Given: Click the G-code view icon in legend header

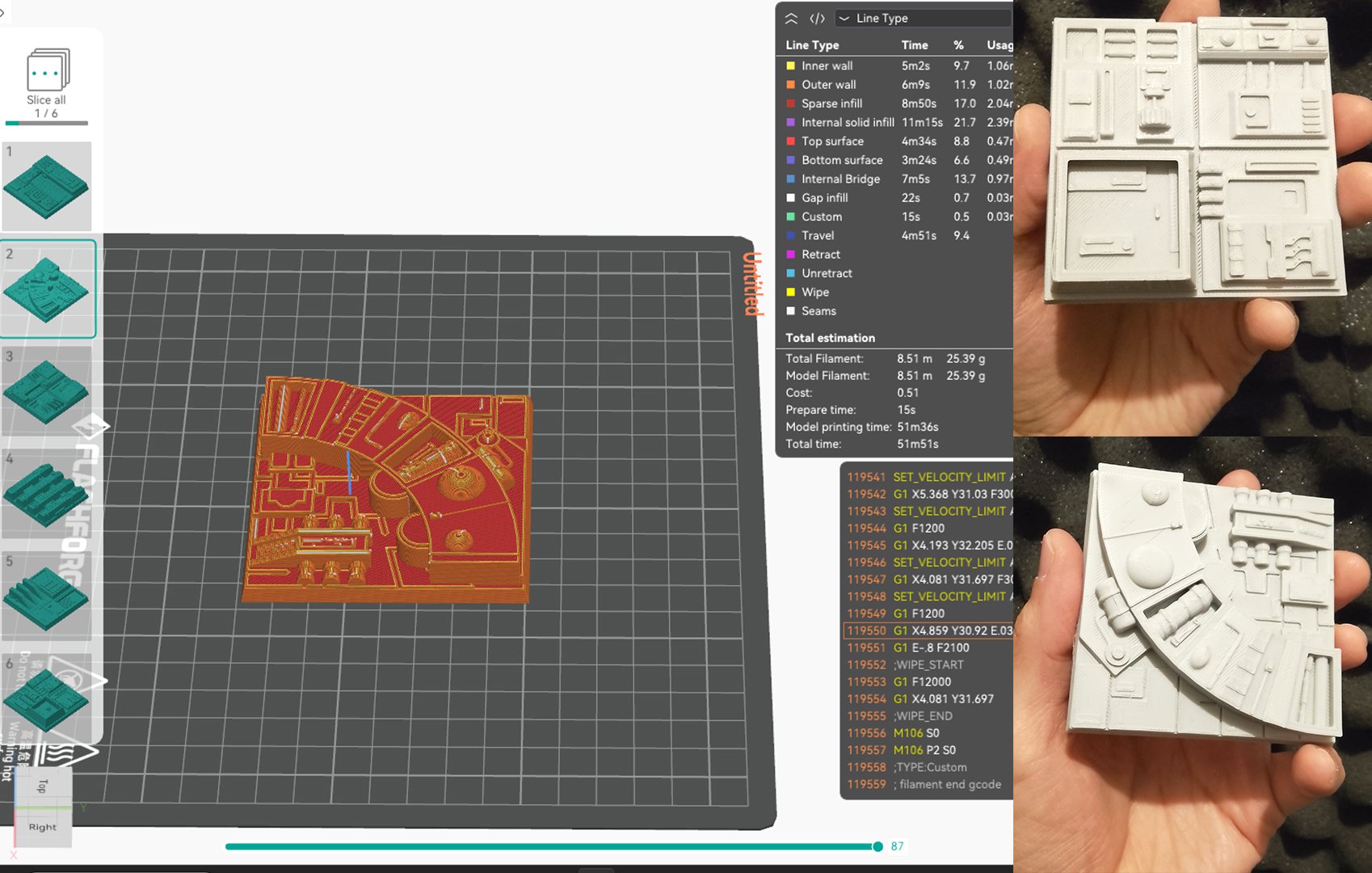Looking at the screenshot, I should point(818,19).
